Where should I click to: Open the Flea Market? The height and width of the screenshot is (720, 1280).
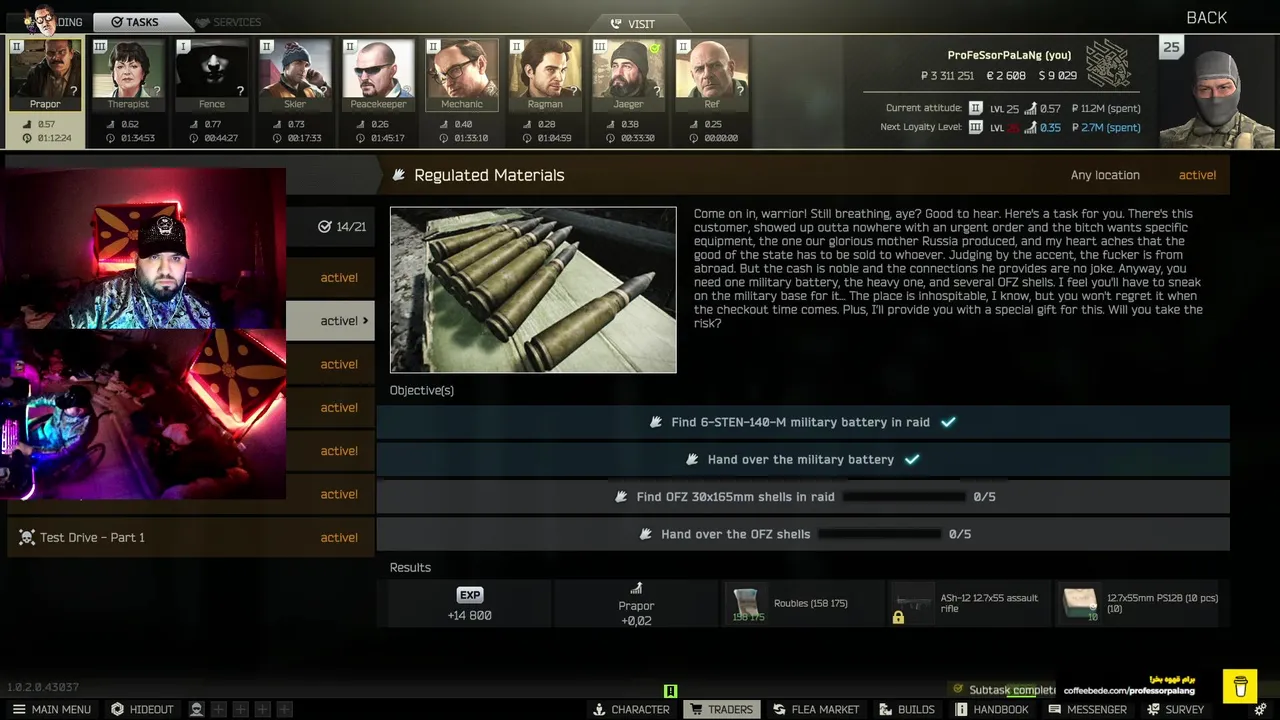(x=816, y=709)
